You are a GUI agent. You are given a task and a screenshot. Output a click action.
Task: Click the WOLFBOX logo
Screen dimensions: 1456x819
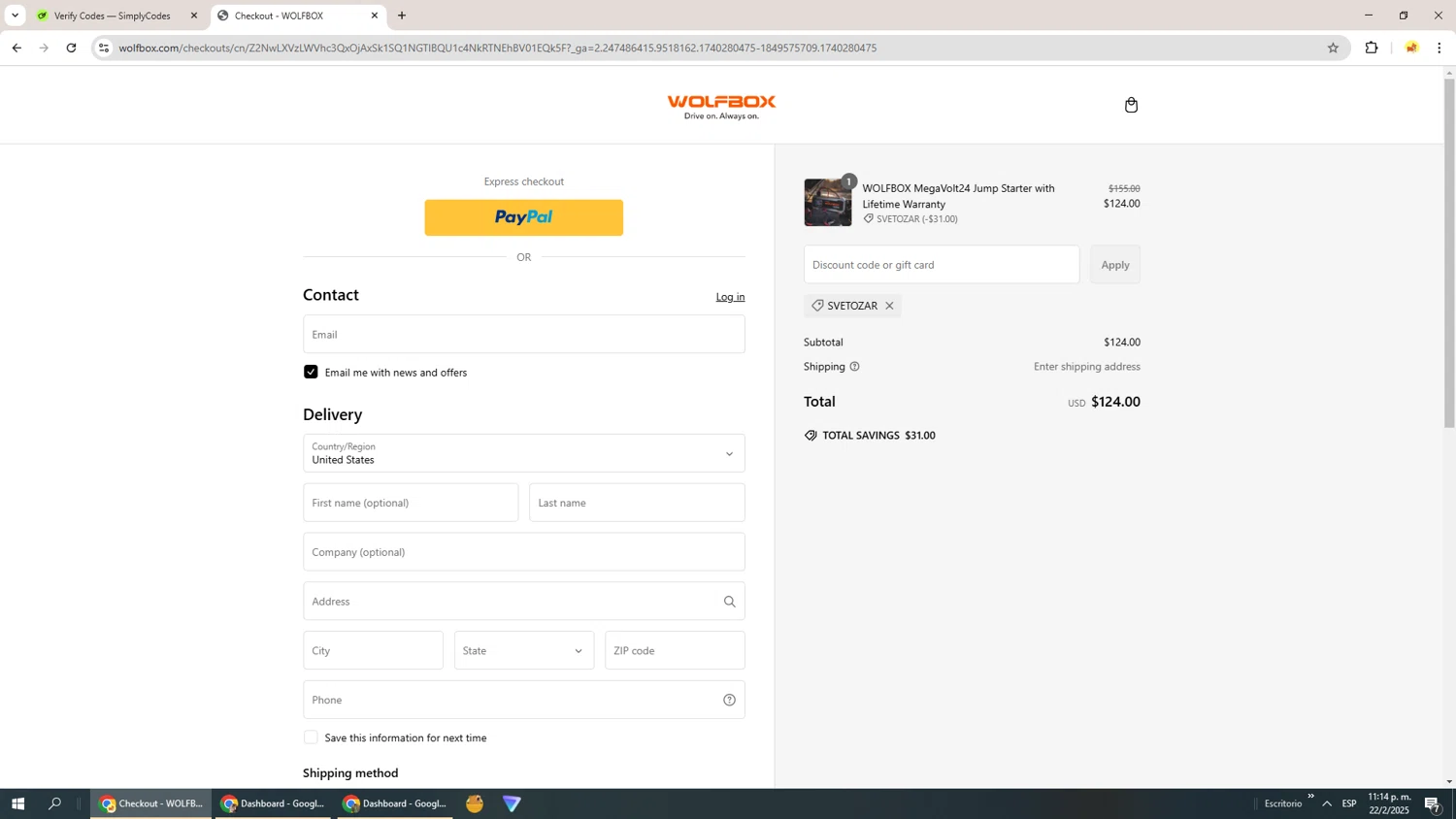(721, 107)
